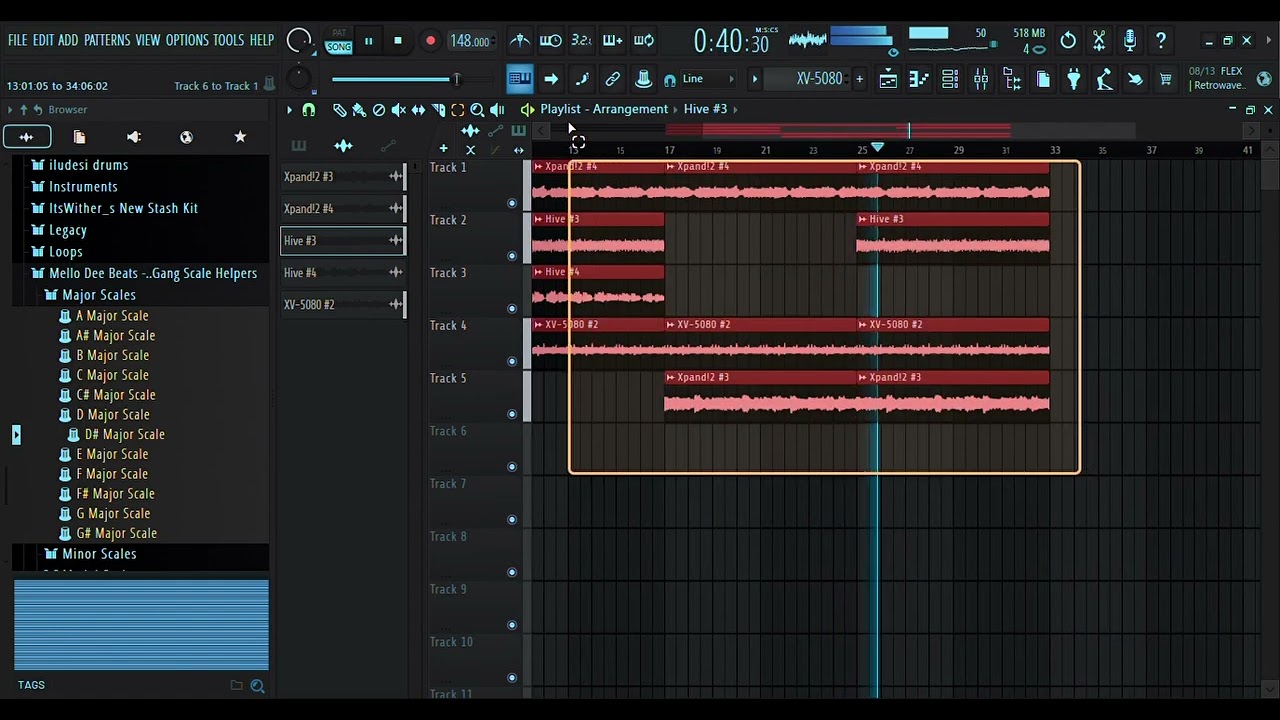
Task: Open the plug icon in top toolbar
Action: [1074, 79]
